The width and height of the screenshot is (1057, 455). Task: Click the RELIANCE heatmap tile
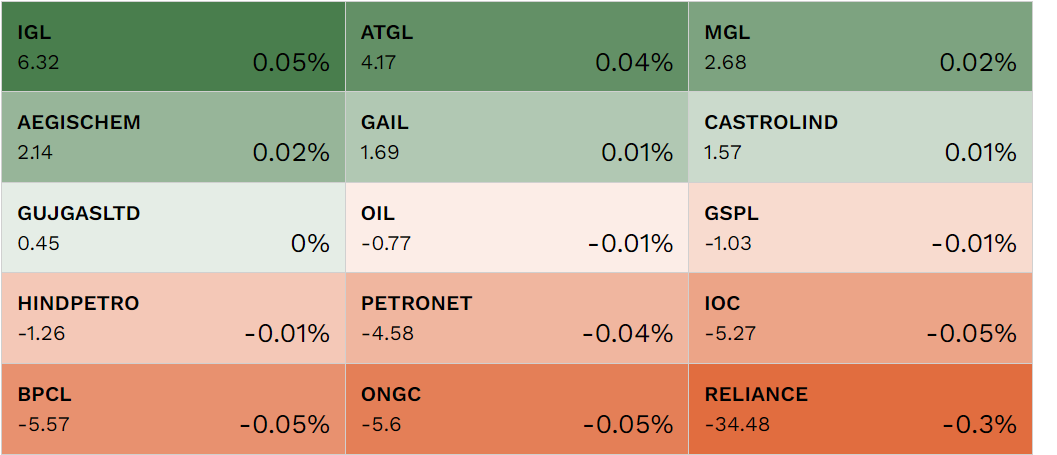click(x=860, y=409)
